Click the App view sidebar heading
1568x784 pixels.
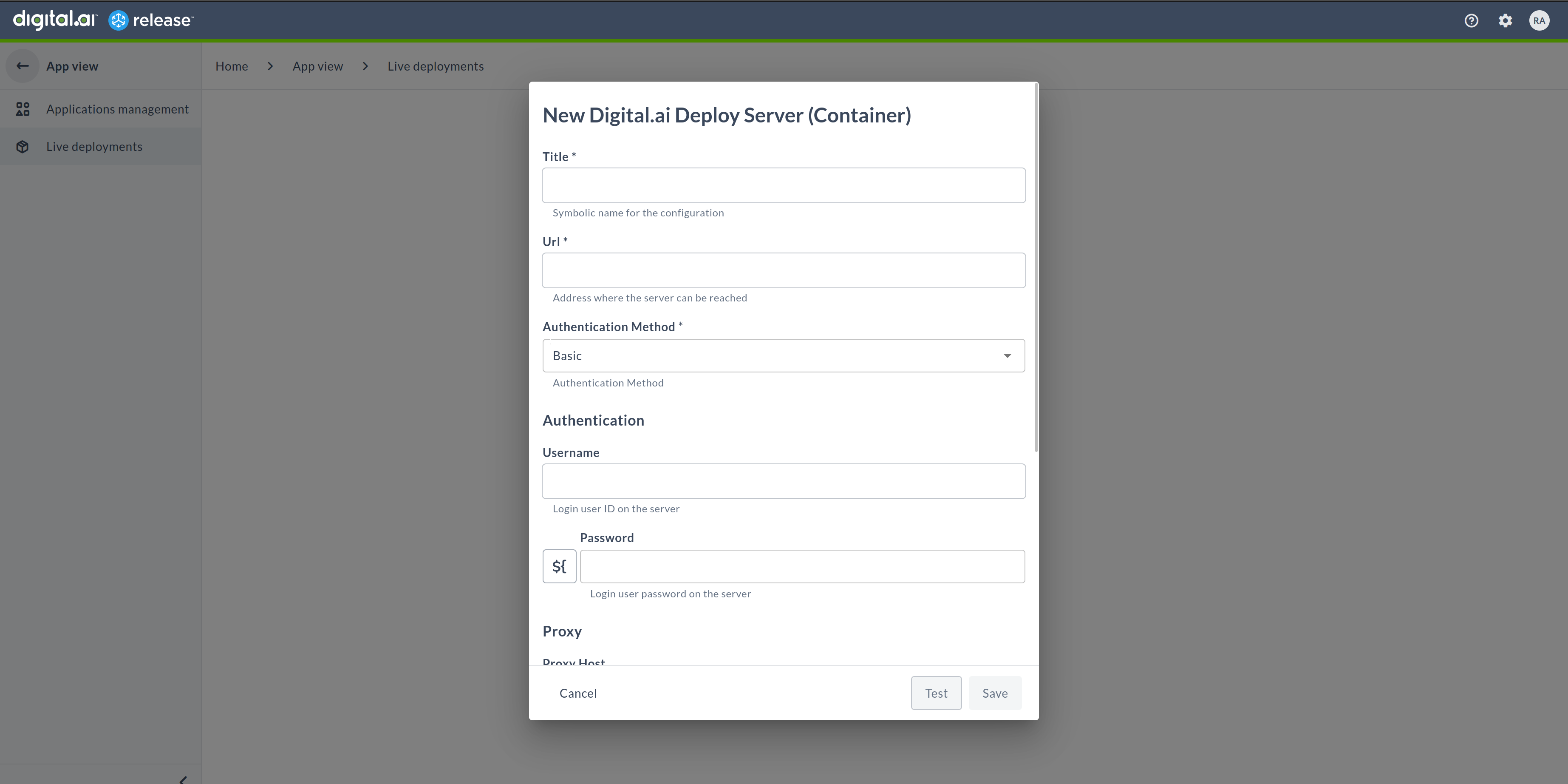point(72,66)
